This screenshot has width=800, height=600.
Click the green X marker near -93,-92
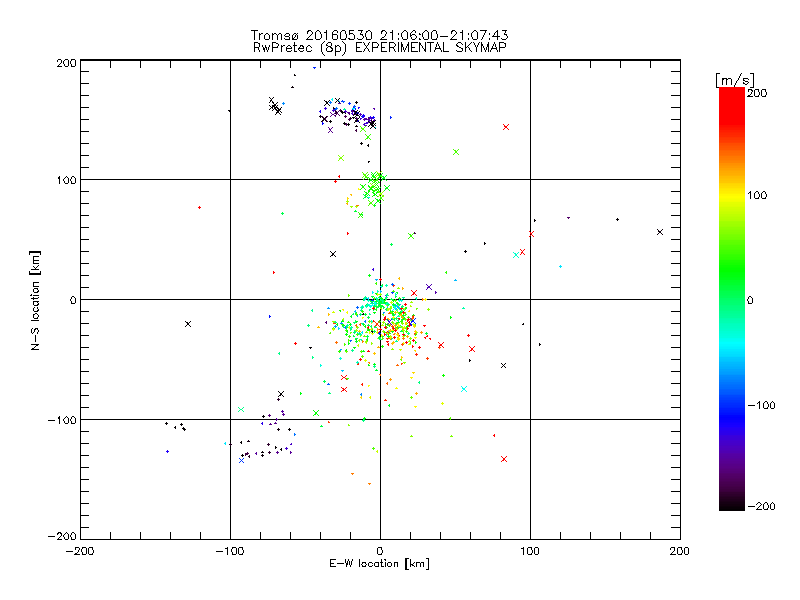241,410
